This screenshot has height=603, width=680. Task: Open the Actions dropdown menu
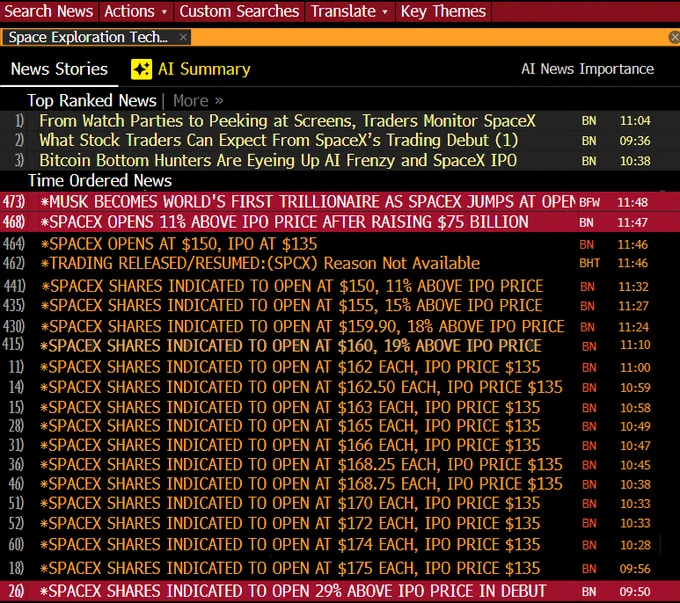[136, 11]
